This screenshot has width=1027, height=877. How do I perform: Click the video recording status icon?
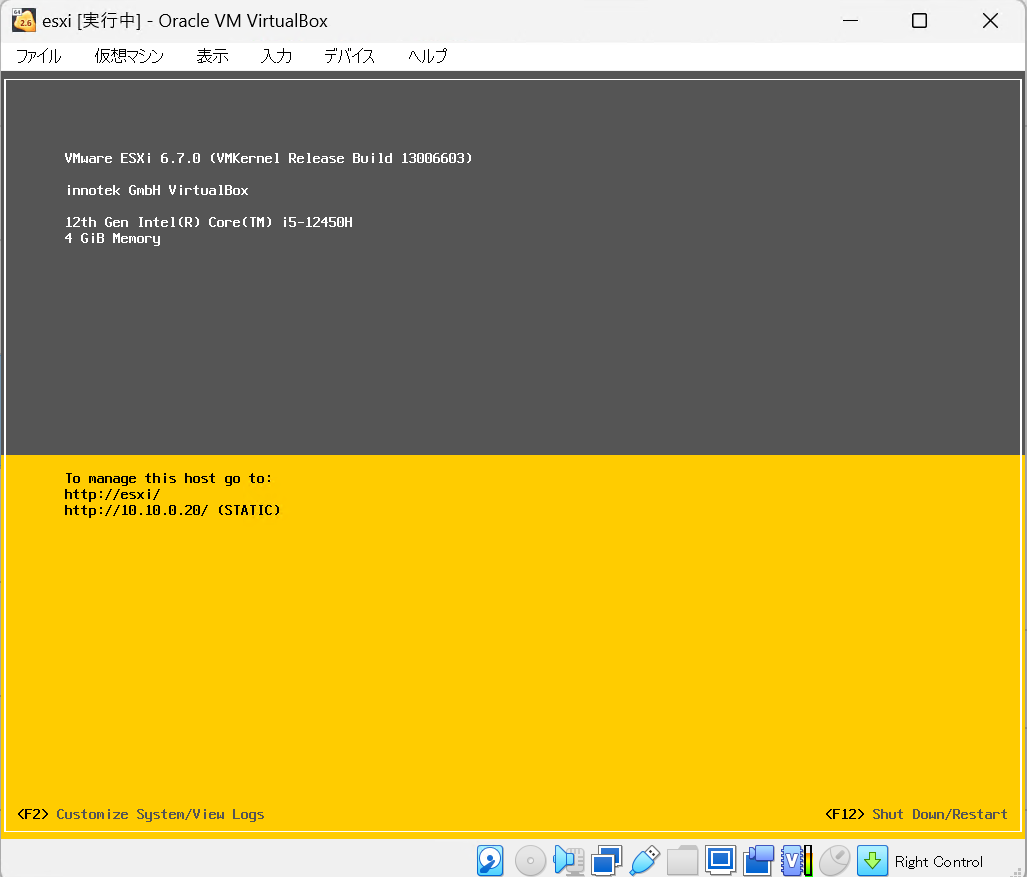[758, 861]
